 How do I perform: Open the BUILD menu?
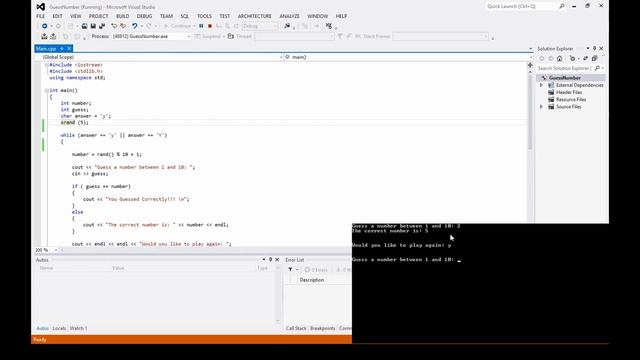pyautogui.click(x=122, y=16)
